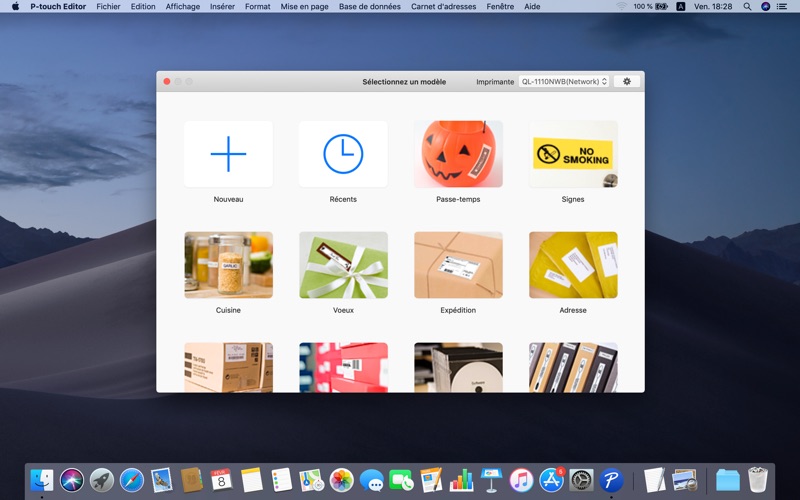This screenshot has width=800, height=500.
Task: Open Maps from the Dock
Action: coord(311,480)
